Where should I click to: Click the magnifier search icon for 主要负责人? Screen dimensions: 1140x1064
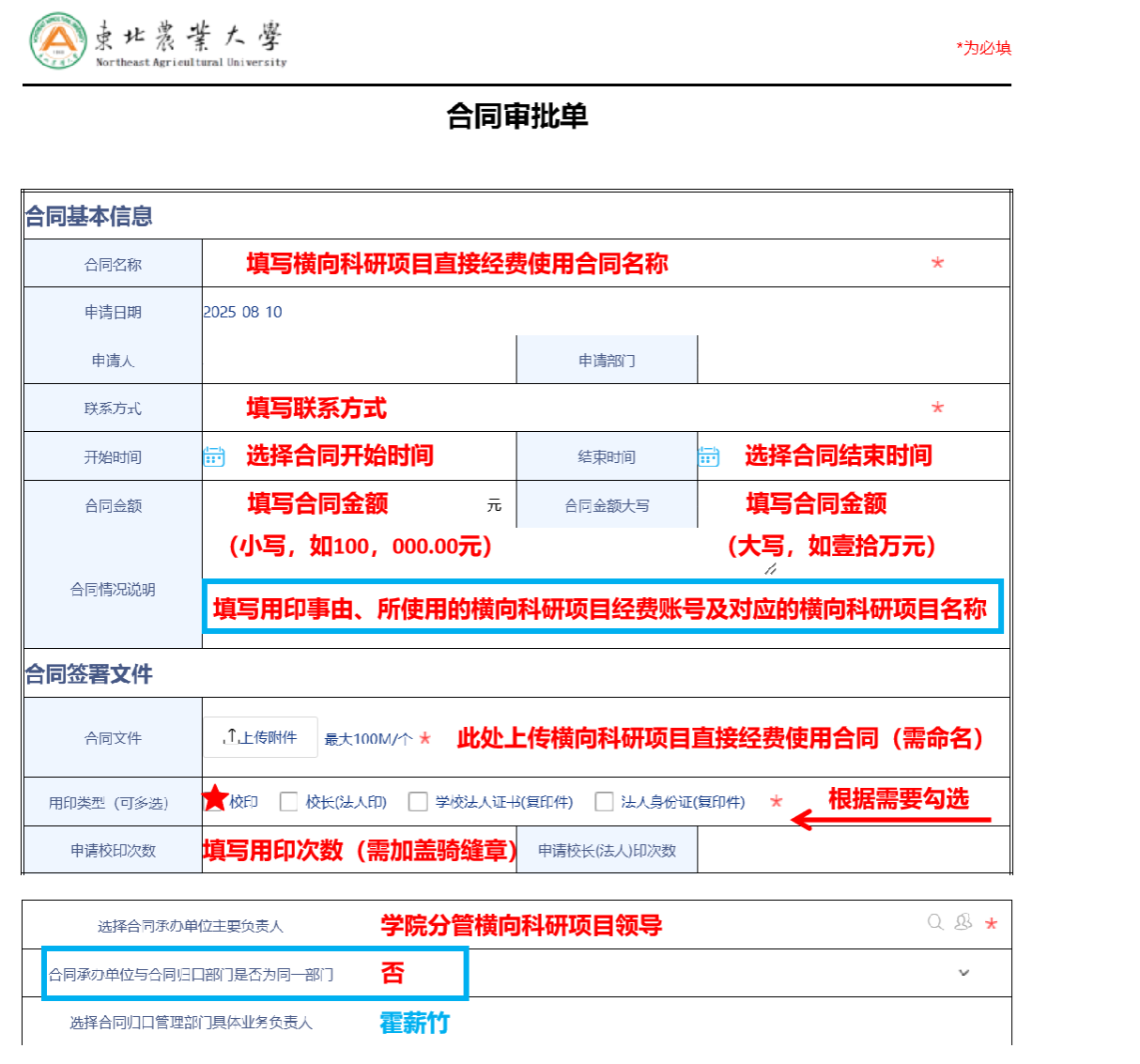point(935,922)
